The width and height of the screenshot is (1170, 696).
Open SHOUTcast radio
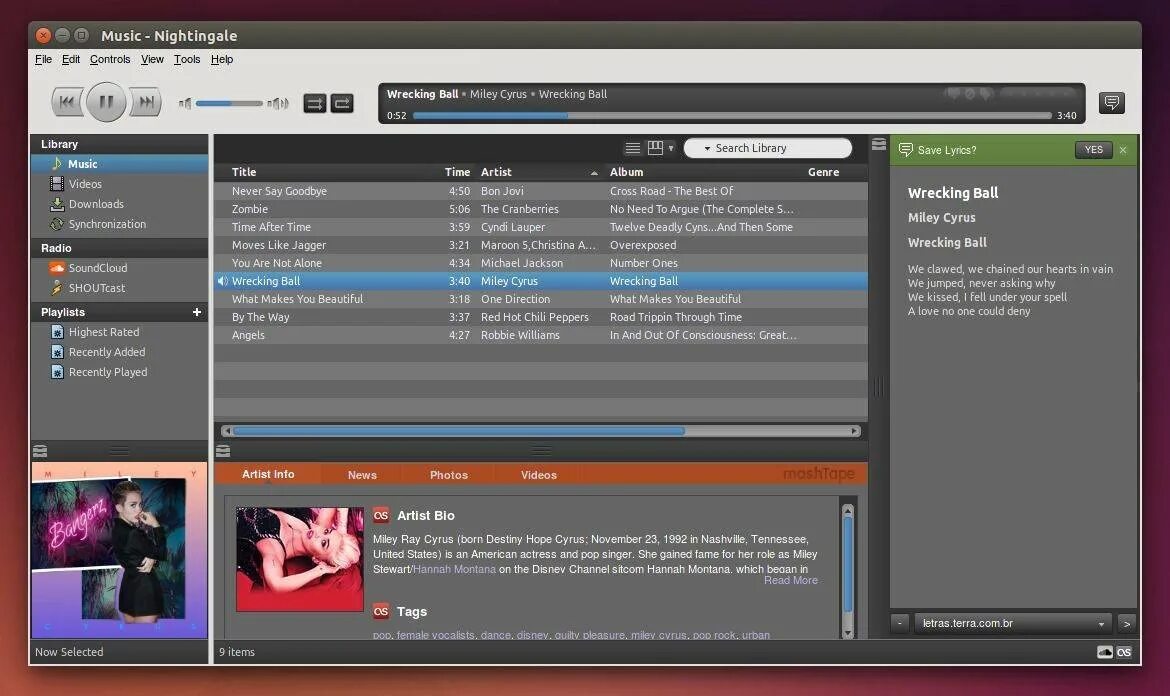(x=119, y=288)
